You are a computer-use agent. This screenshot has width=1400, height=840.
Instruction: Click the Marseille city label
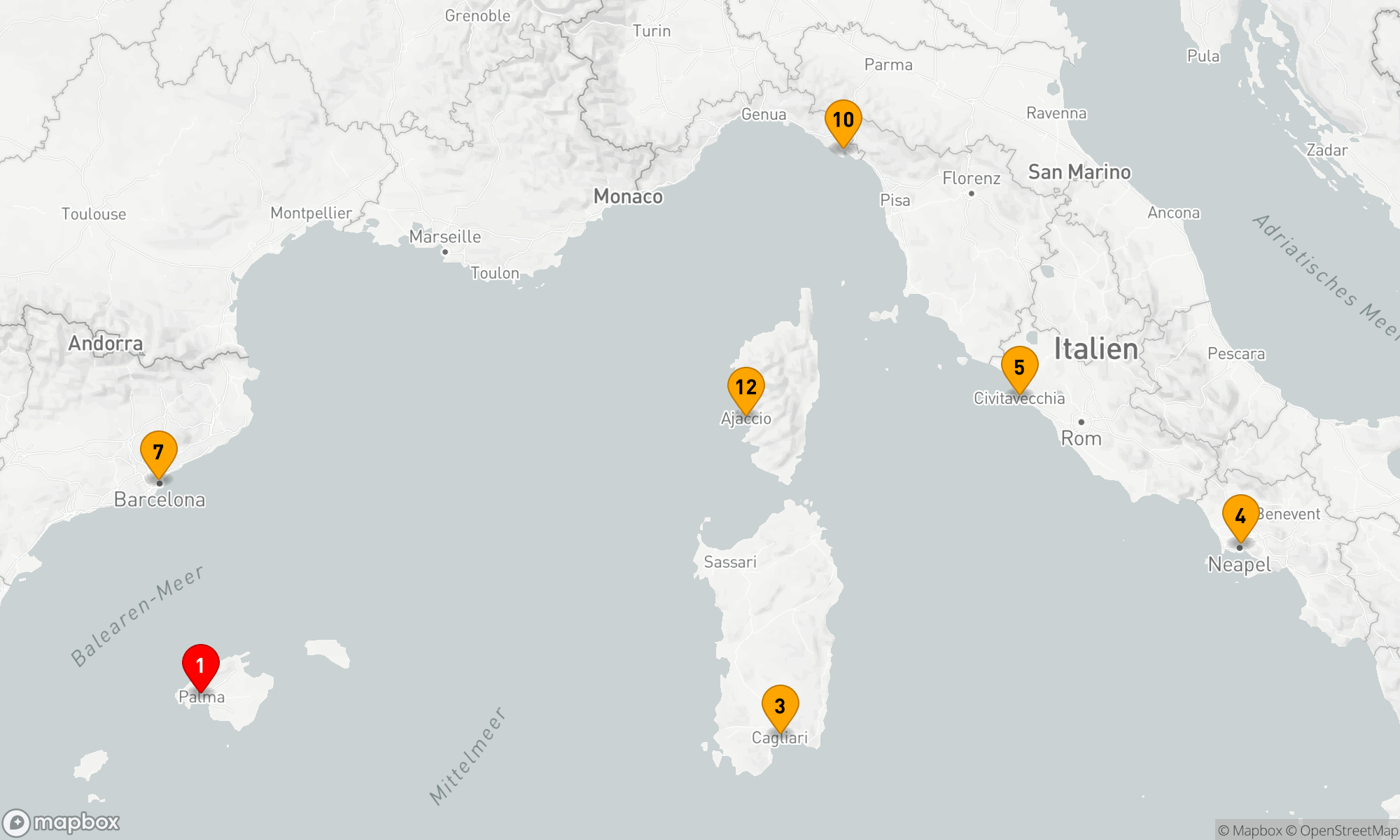pos(445,237)
